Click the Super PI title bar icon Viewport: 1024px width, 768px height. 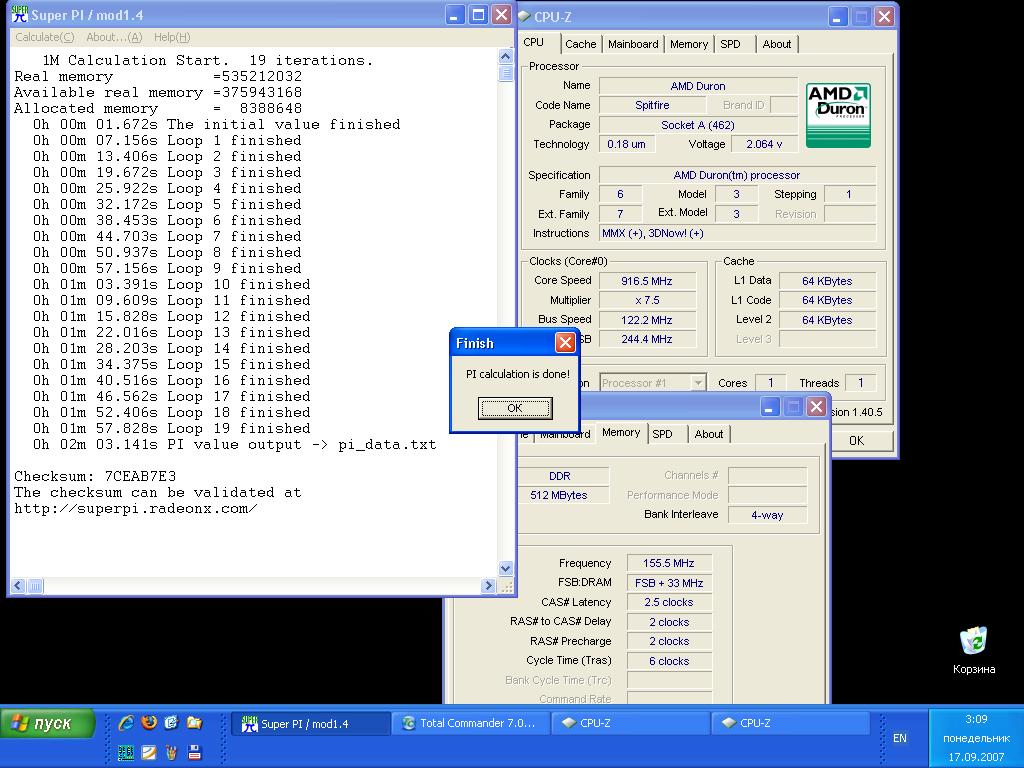tap(20, 14)
